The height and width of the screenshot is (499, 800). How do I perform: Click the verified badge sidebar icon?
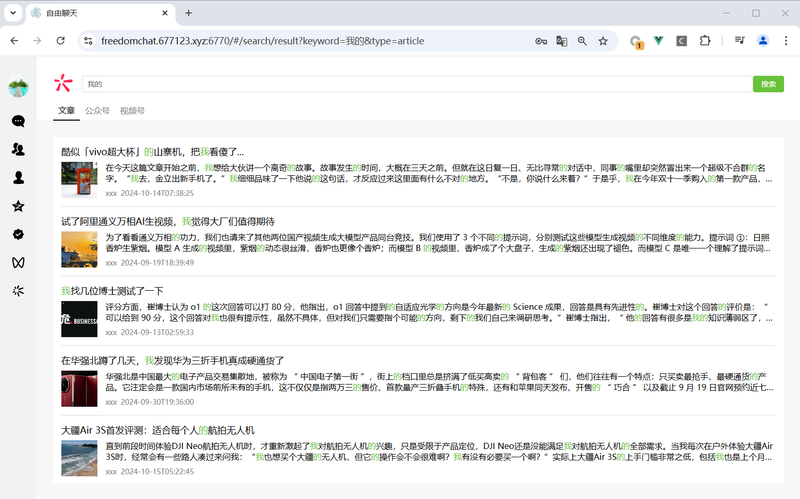click(x=18, y=234)
